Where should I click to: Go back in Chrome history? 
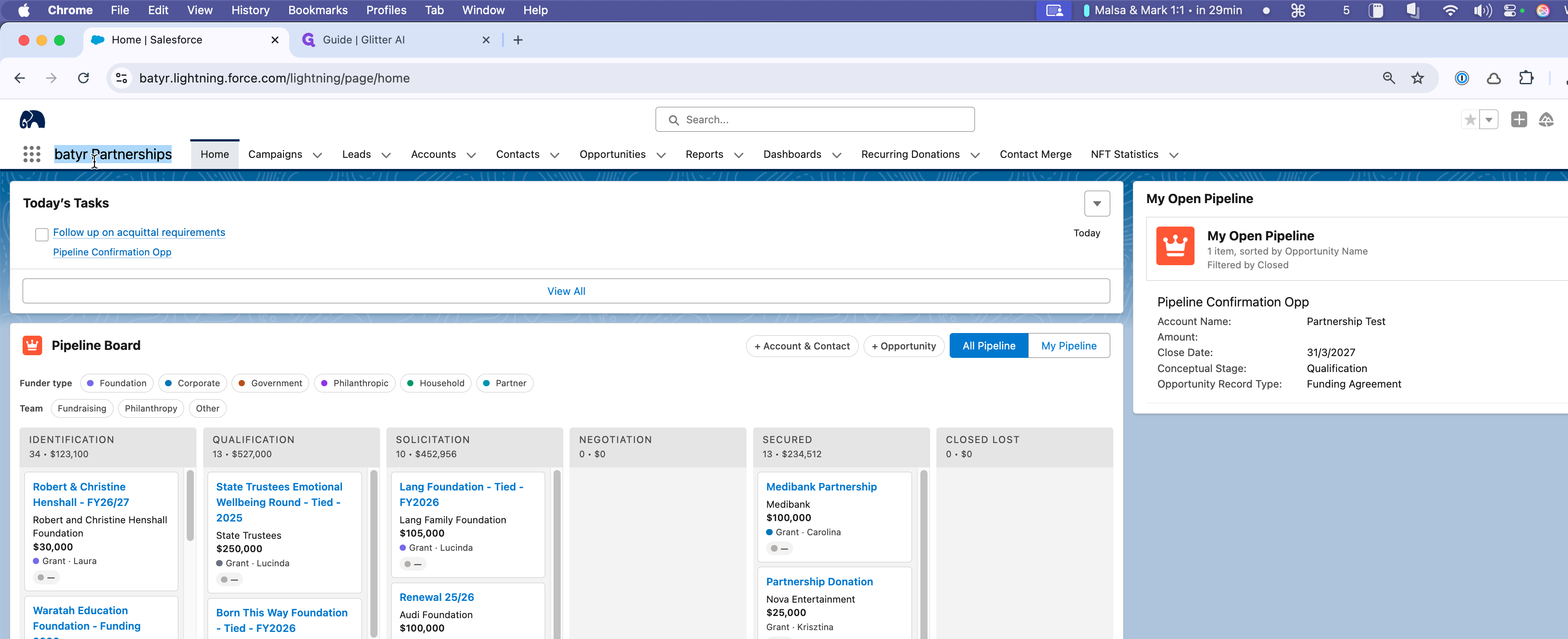click(x=20, y=78)
